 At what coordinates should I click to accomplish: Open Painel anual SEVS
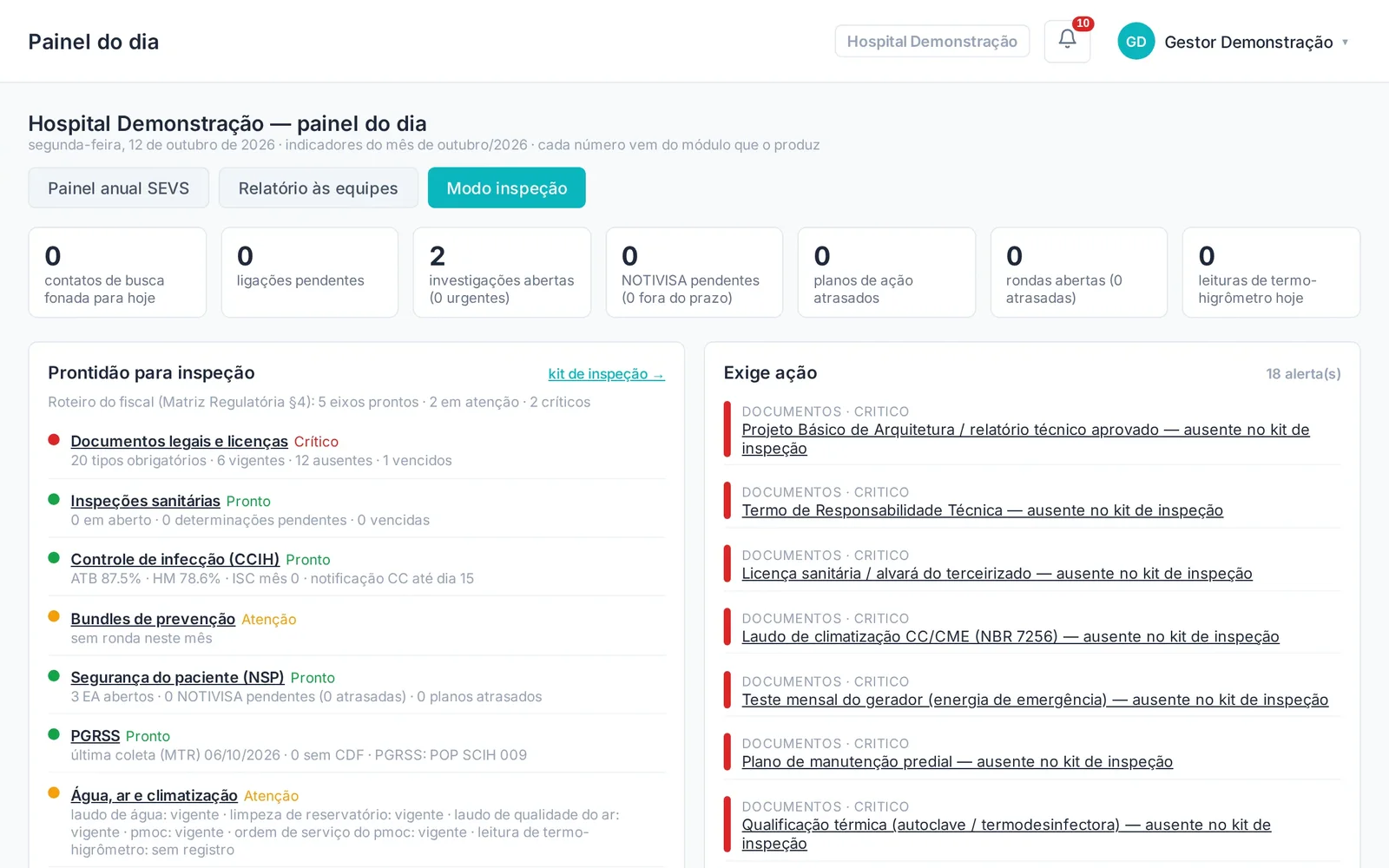(x=118, y=187)
